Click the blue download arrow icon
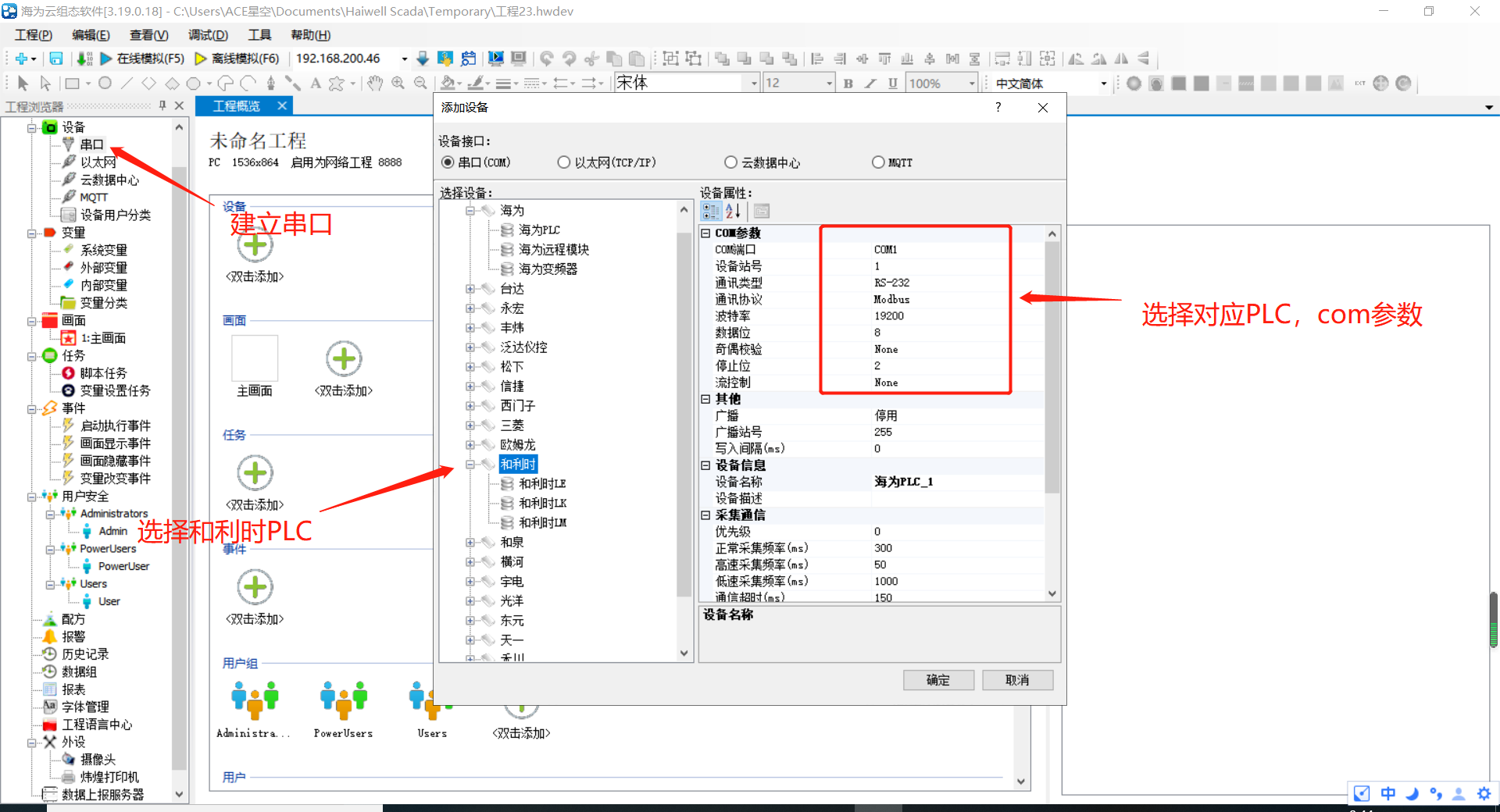Viewport: 1500px width, 812px height. (423, 59)
